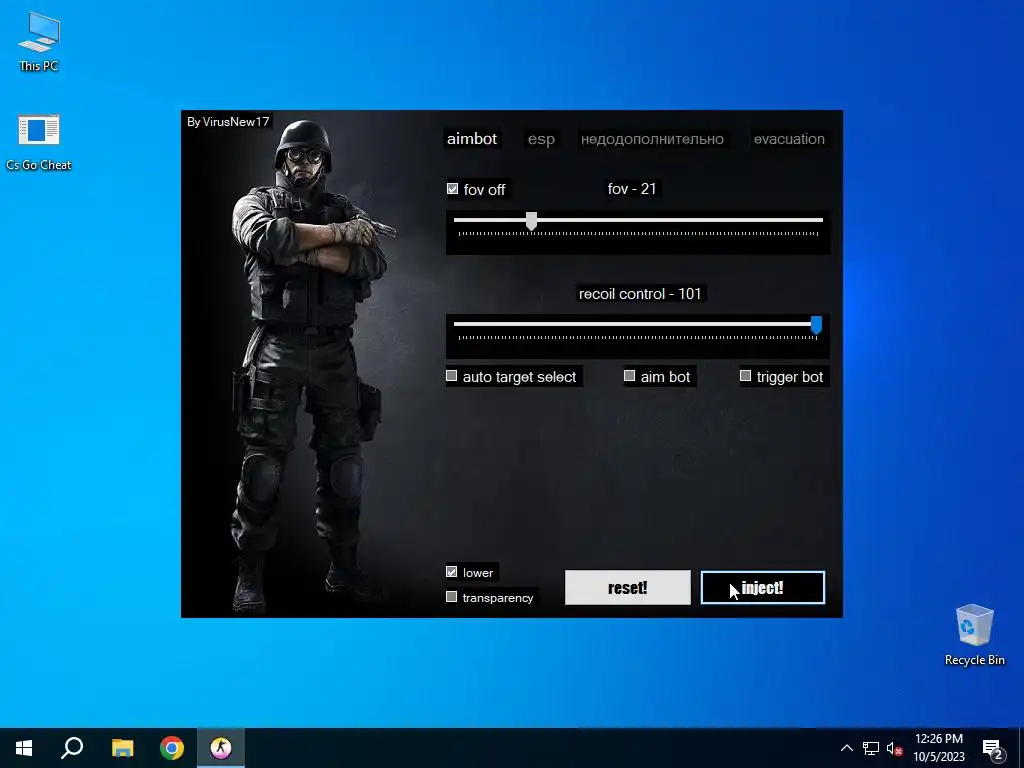Click the 'recoil control - 101' label

pos(640,294)
